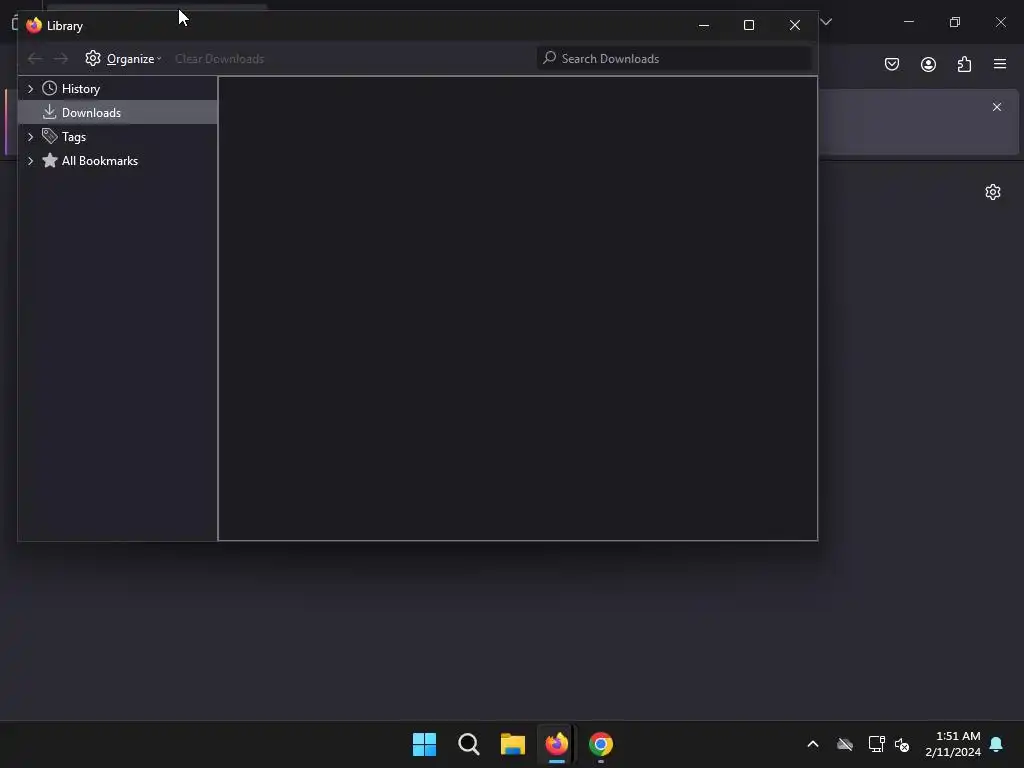Click the OneDrive cloud tray icon
Image resolution: width=1024 pixels, height=768 pixels.
(845, 744)
